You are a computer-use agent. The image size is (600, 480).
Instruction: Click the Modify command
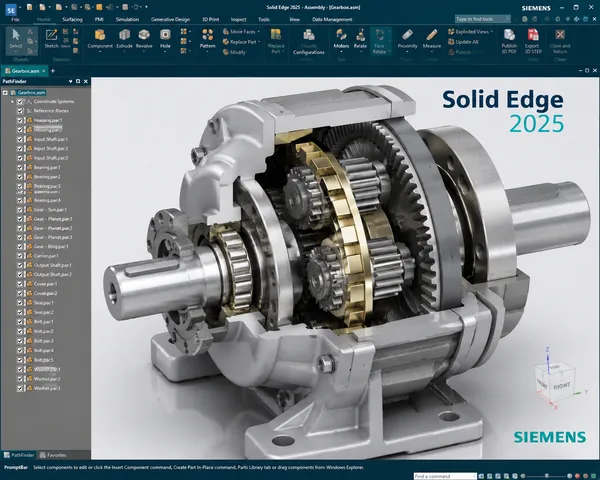point(234,52)
